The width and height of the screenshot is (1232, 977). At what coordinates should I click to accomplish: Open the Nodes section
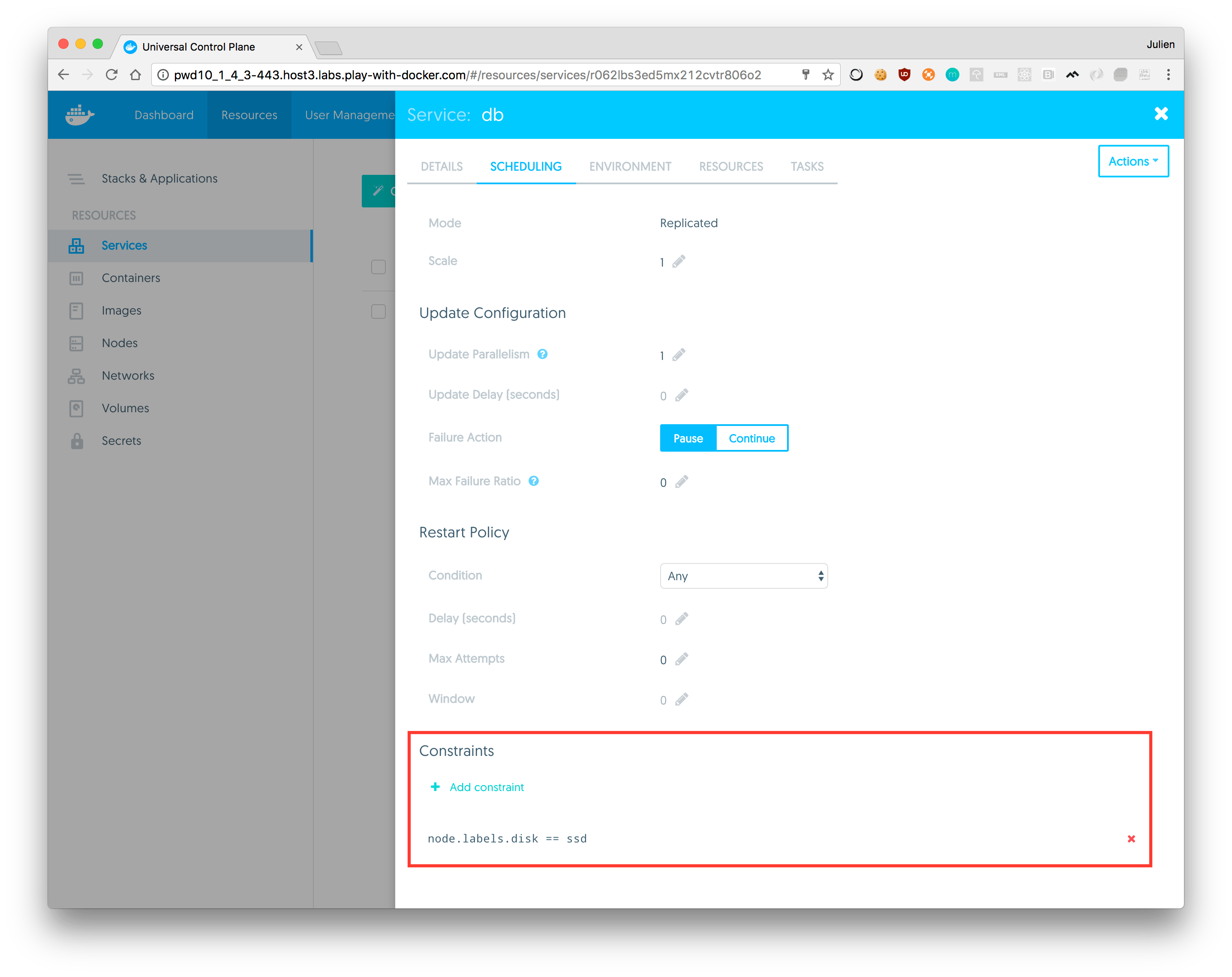[x=120, y=343]
